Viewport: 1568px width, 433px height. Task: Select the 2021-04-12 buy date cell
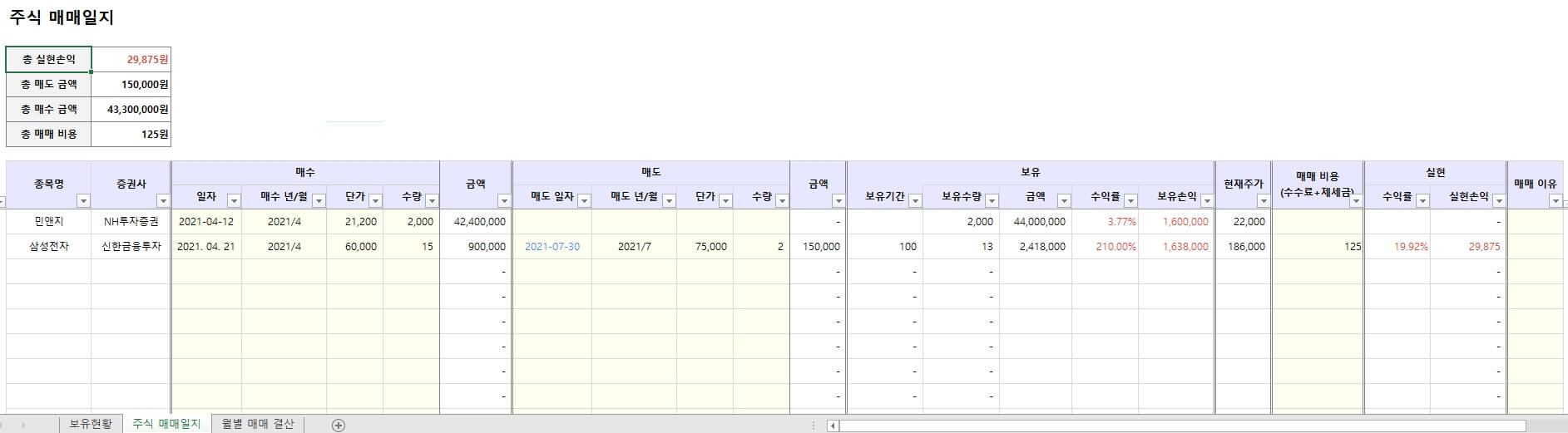pyautogui.click(x=206, y=222)
